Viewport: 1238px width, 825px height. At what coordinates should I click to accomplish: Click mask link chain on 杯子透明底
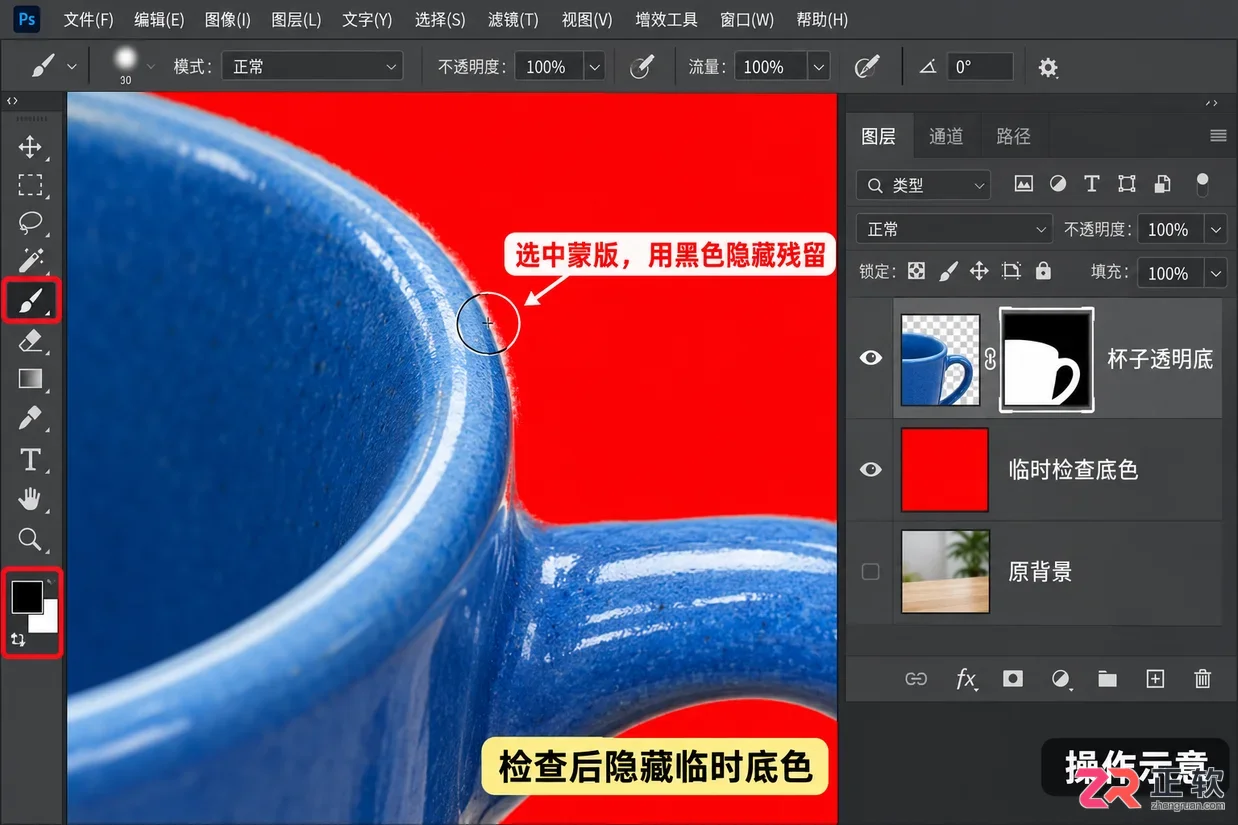click(x=990, y=360)
